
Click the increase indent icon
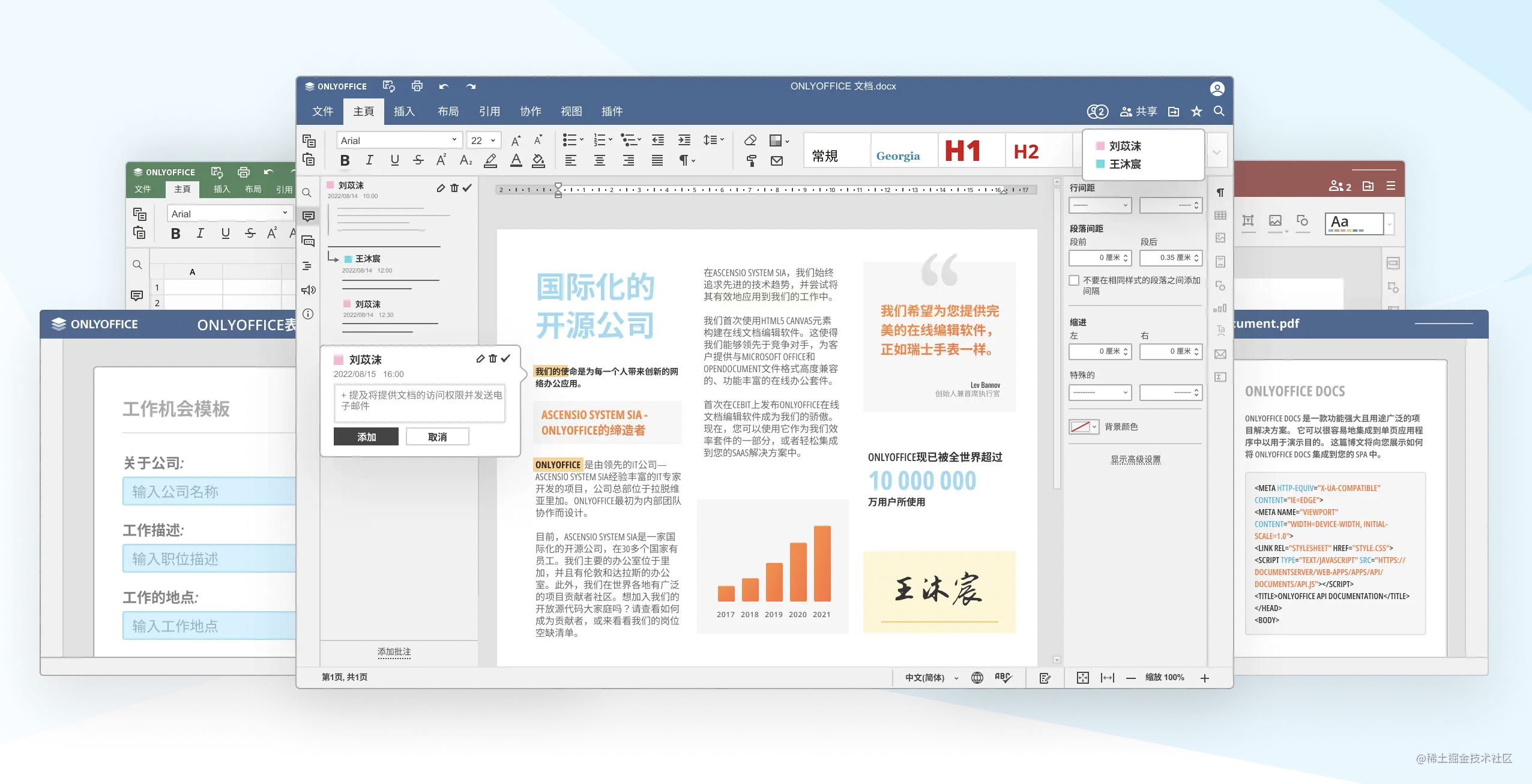pyautogui.click(x=684, y=140)
